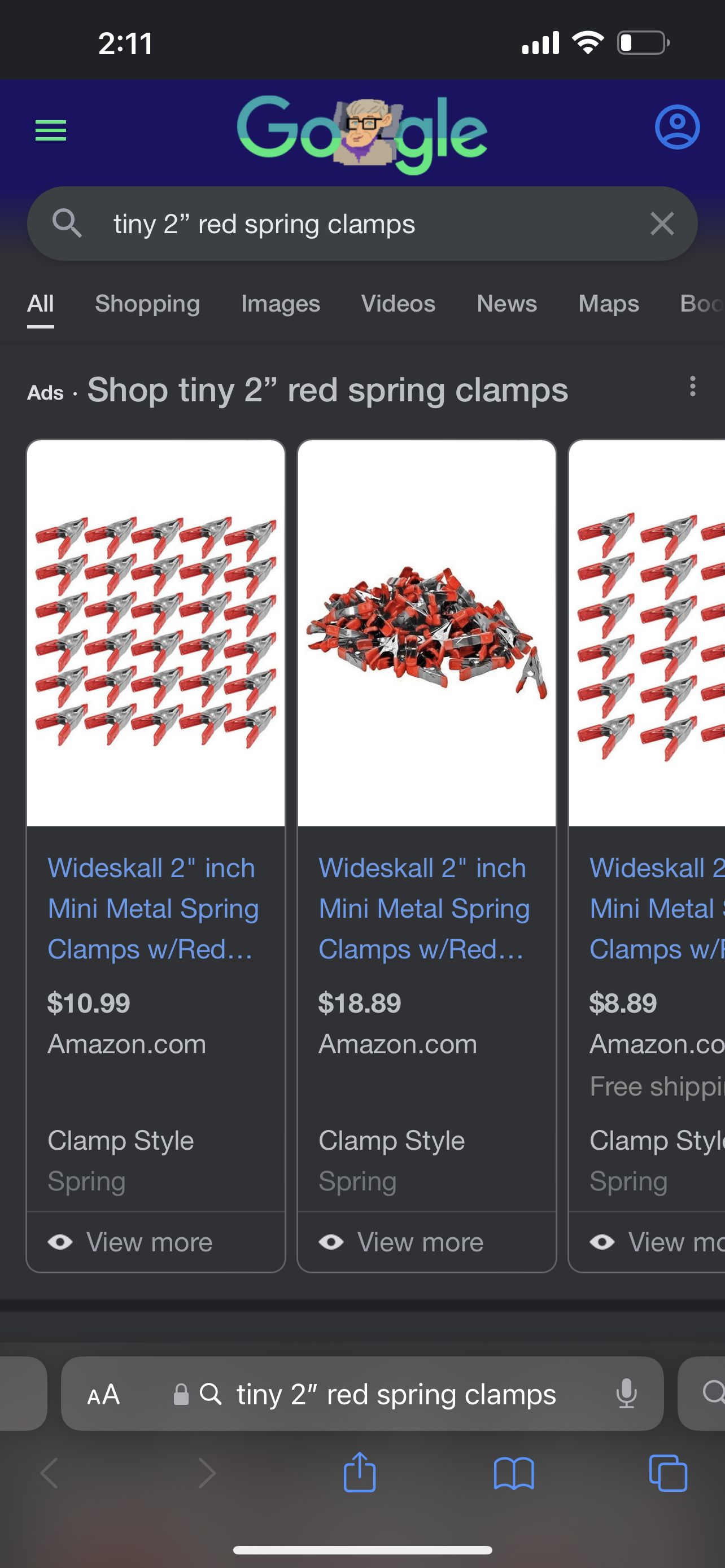The width and height of the screenshot is (725, 1568).
Task: Open the $18.89 Wideskall clamps link
Action: (423, 908)
